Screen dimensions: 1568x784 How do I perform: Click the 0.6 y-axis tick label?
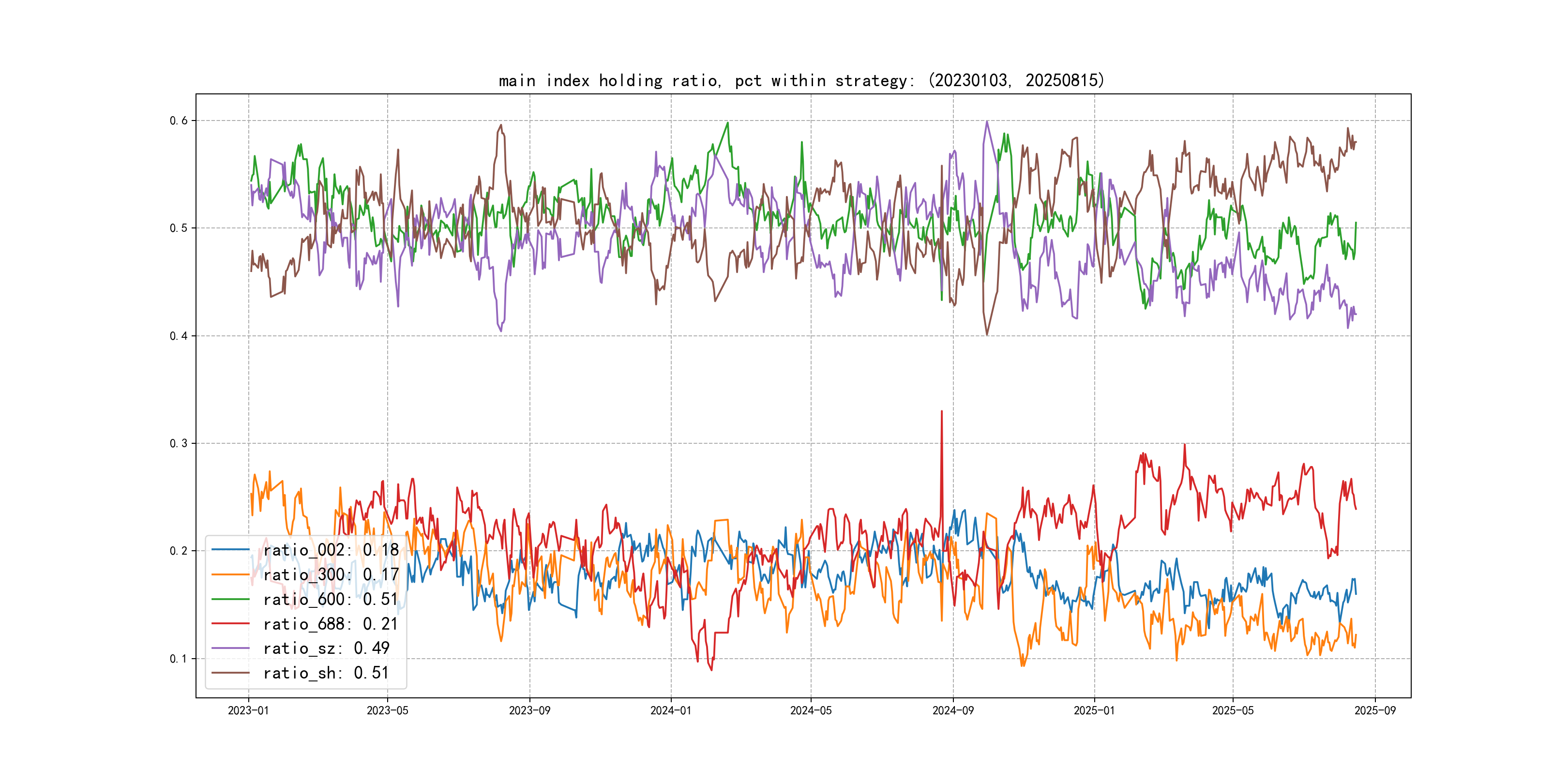click(179, 121)
